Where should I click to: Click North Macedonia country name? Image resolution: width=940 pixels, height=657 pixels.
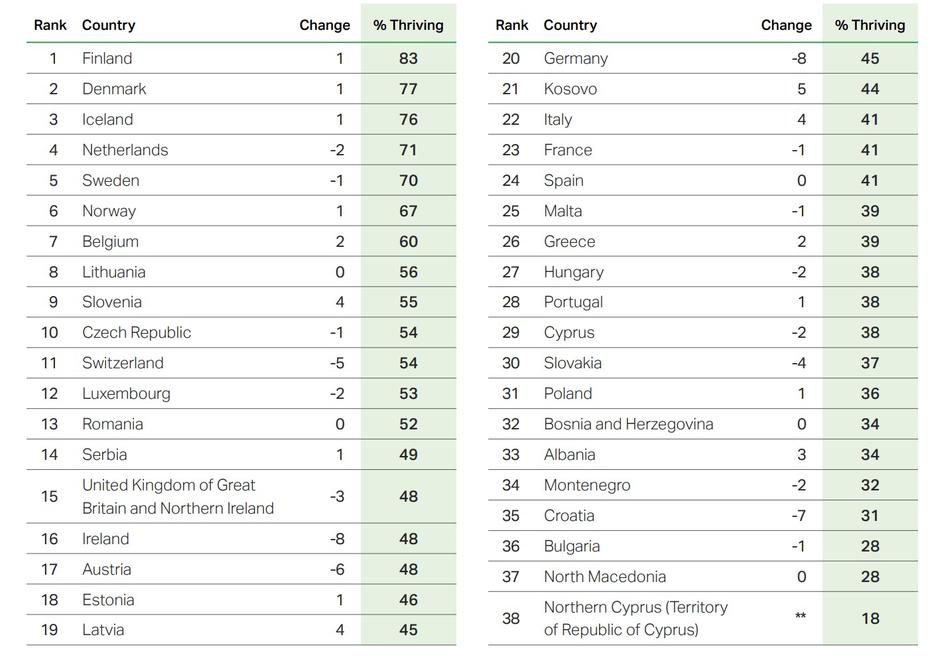tap(604, 576)
